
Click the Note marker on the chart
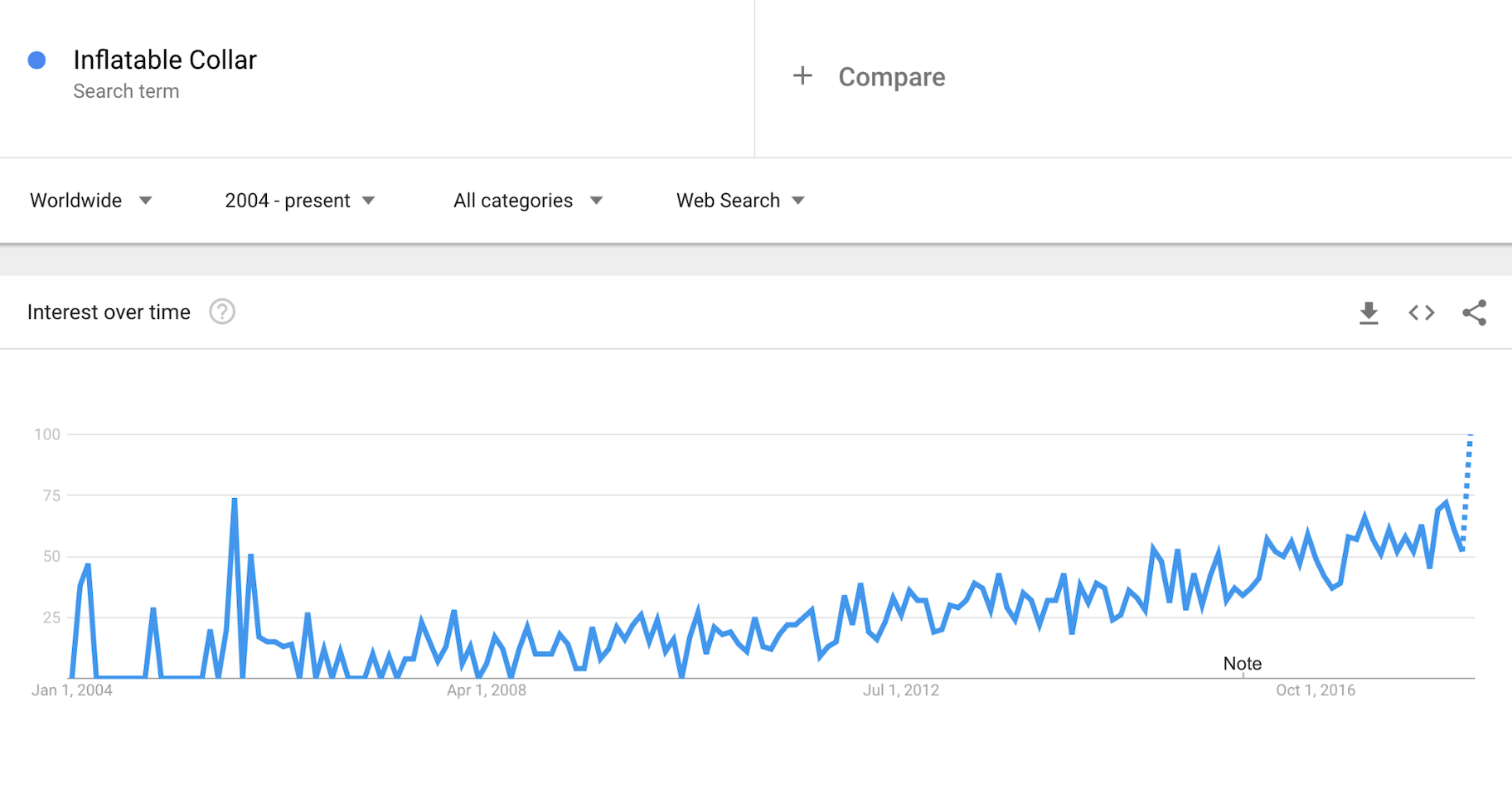tap(1242, 664)
